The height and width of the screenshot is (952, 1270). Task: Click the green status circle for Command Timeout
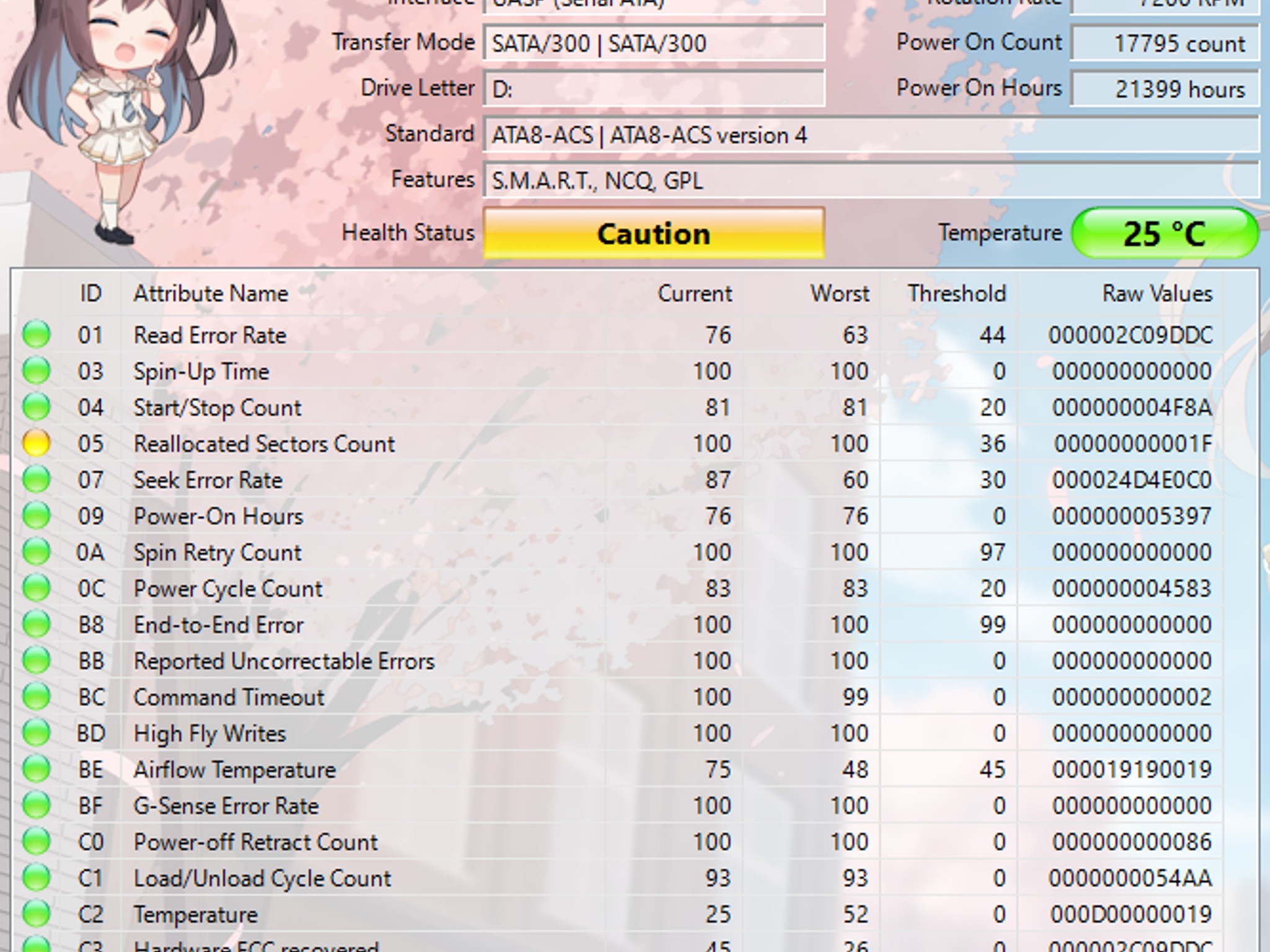pyautogui.click(x=37, y=697)
